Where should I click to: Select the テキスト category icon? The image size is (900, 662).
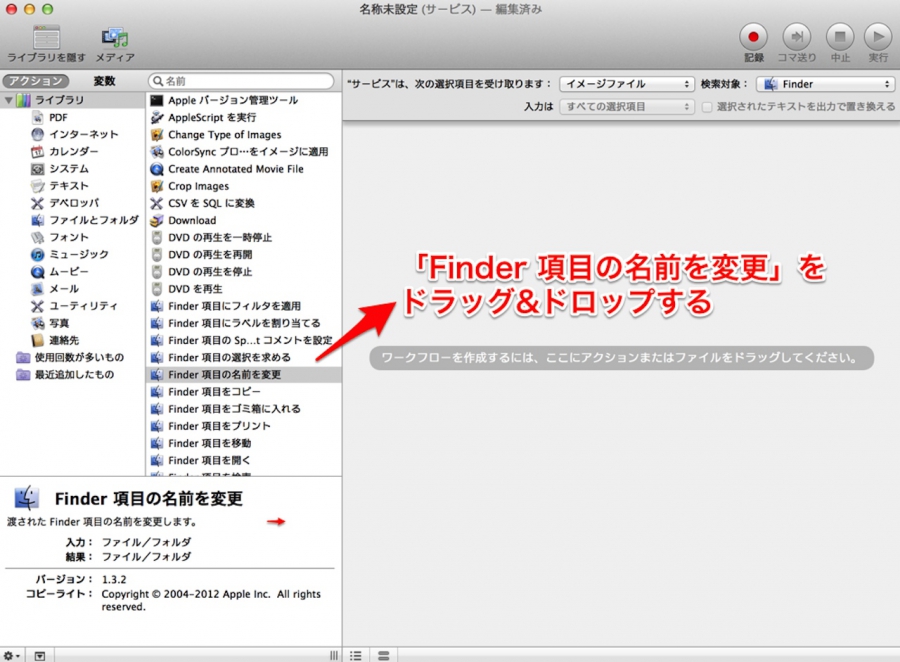point(37,186)
